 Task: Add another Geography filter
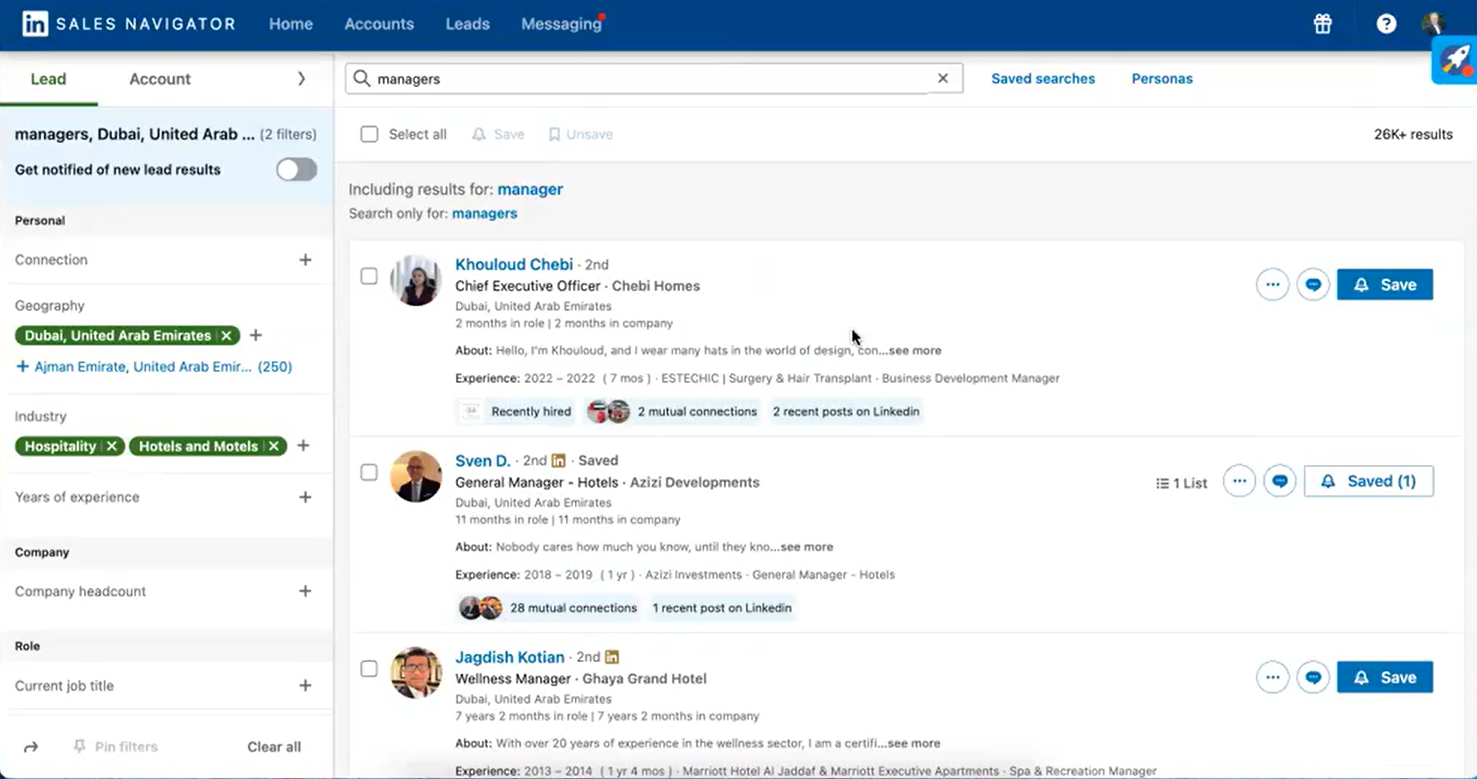point(256,336)
